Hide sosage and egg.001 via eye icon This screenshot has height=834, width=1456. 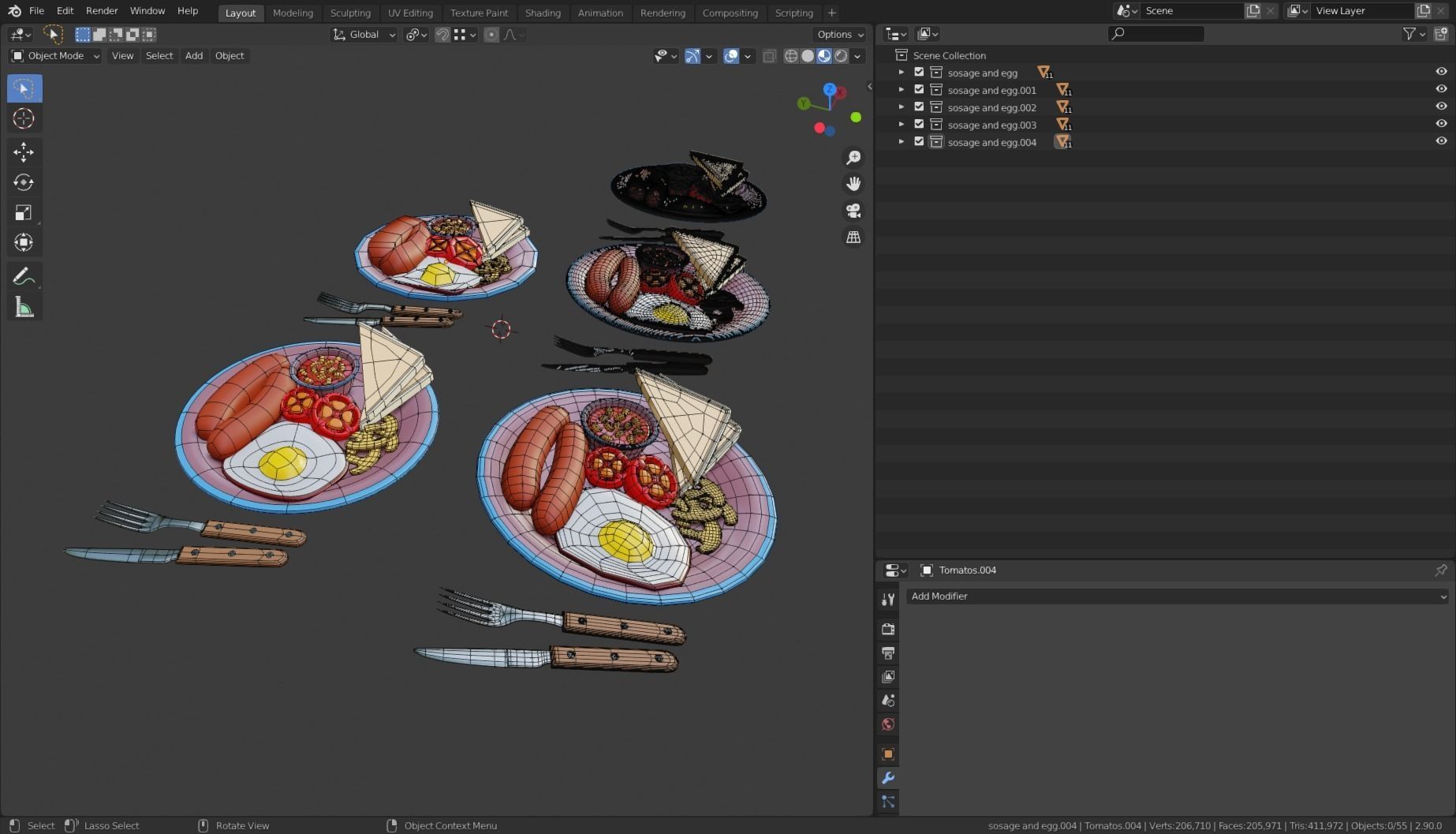tap(1441, 89)
